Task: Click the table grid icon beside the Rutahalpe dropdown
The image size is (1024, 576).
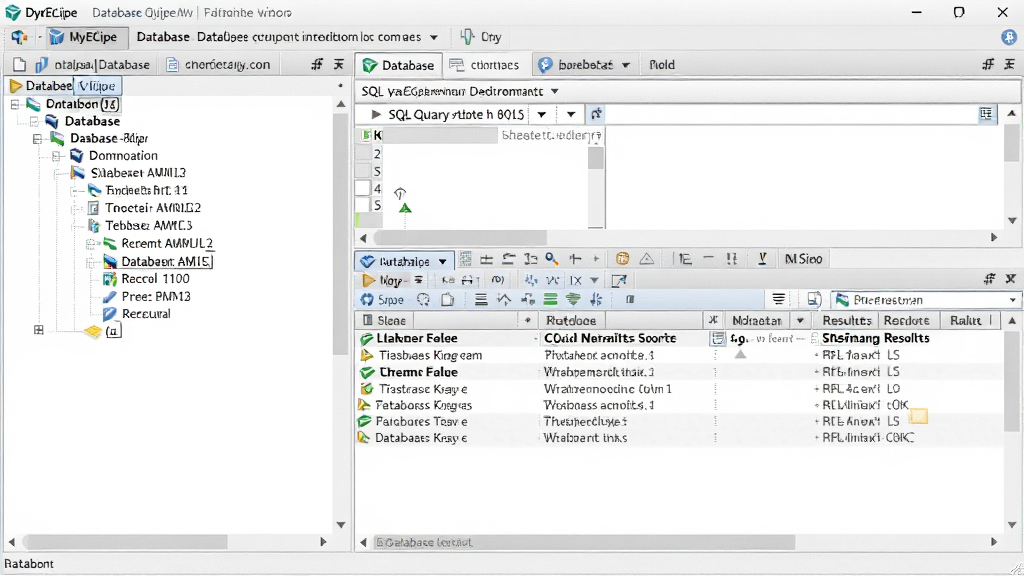Action: (x=465, y=259)
